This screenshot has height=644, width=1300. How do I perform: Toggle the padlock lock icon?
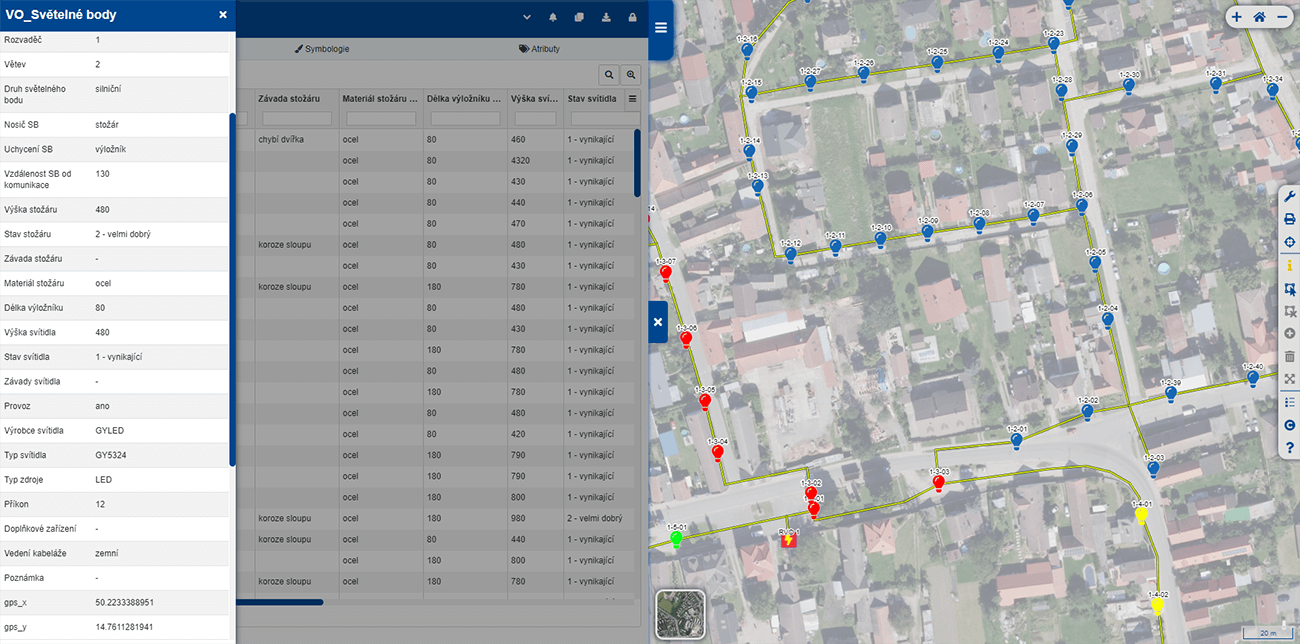(x=632, y=18)
